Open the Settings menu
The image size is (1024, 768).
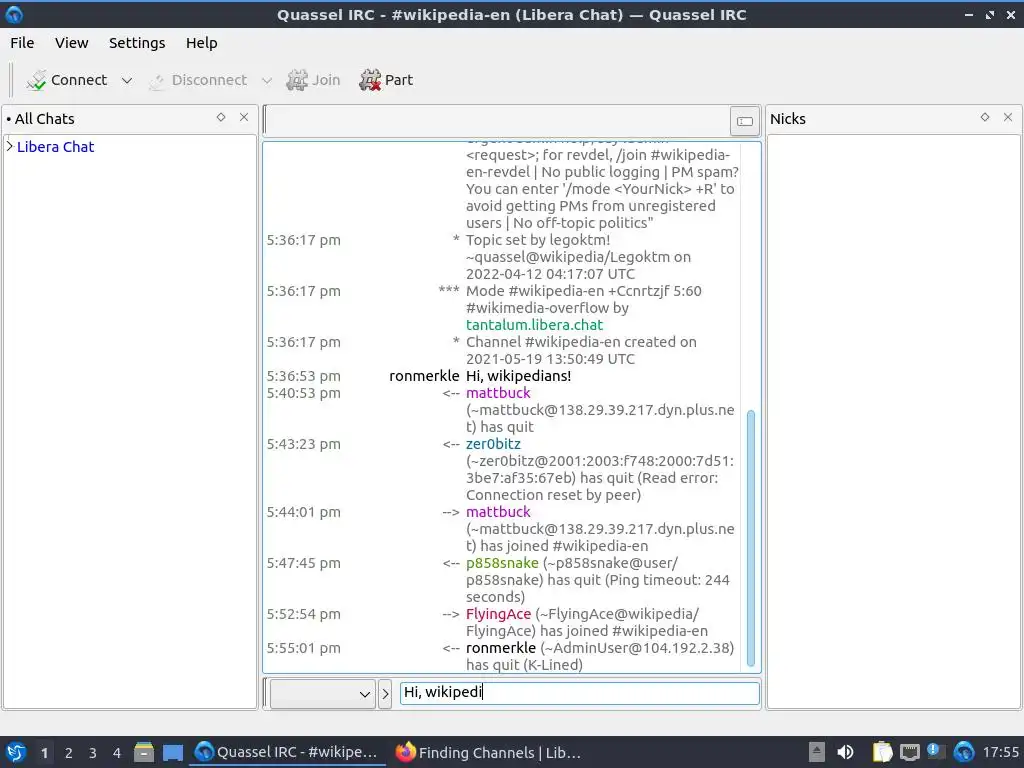(136, 43)
